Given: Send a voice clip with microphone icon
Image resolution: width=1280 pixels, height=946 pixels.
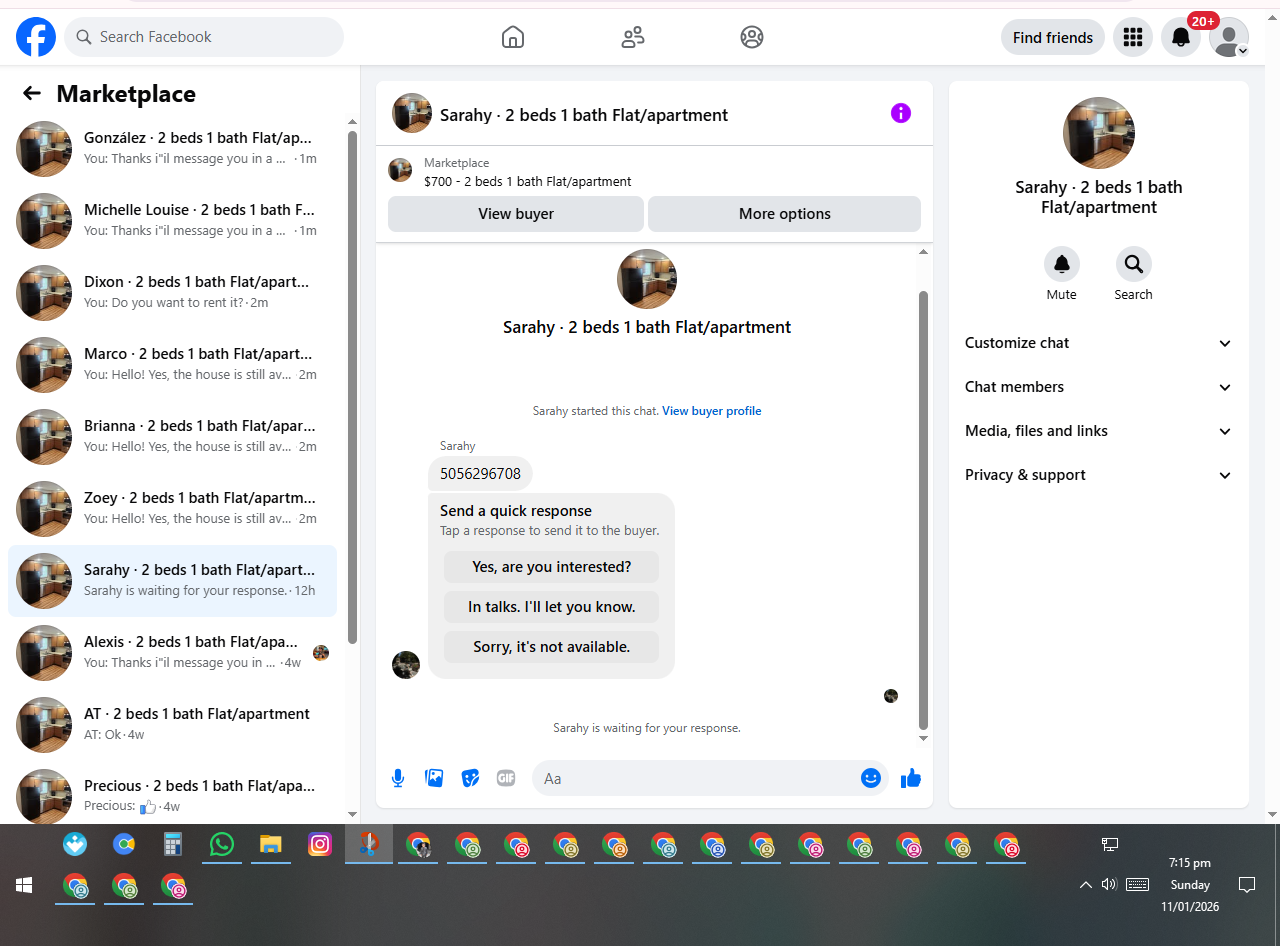Looking at the screenshot, I should tap(398, 778).
